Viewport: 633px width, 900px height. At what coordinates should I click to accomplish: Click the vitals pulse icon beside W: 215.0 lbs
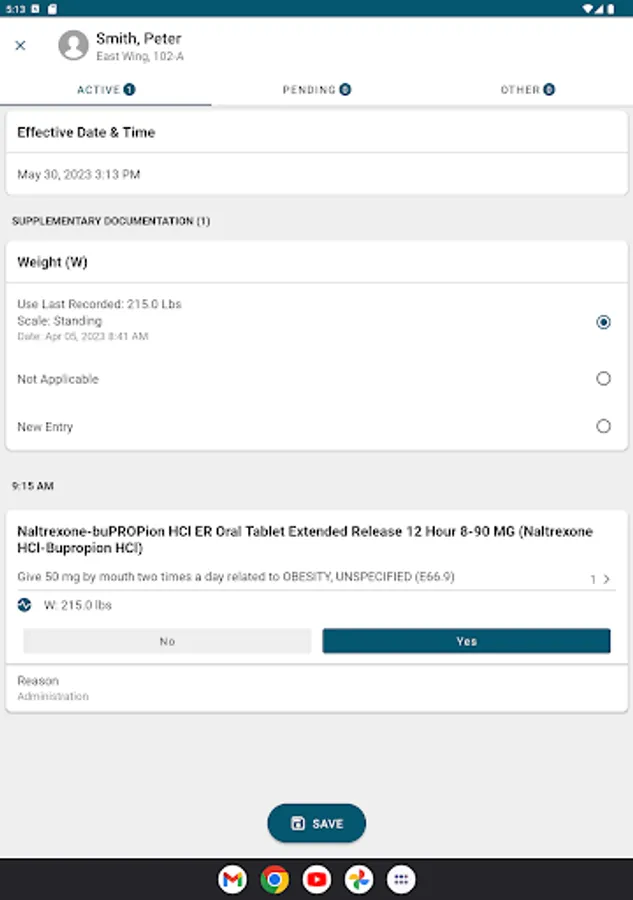(x=25, y=605)
